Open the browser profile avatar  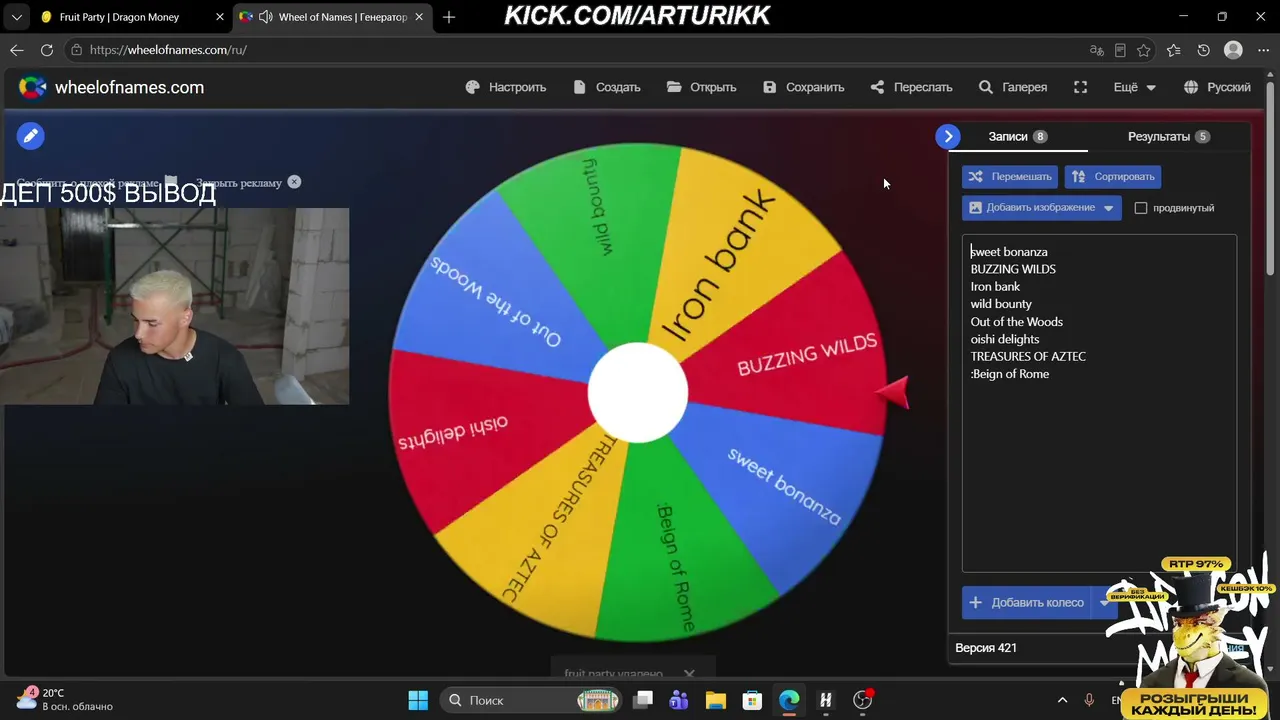(1234, 50)
